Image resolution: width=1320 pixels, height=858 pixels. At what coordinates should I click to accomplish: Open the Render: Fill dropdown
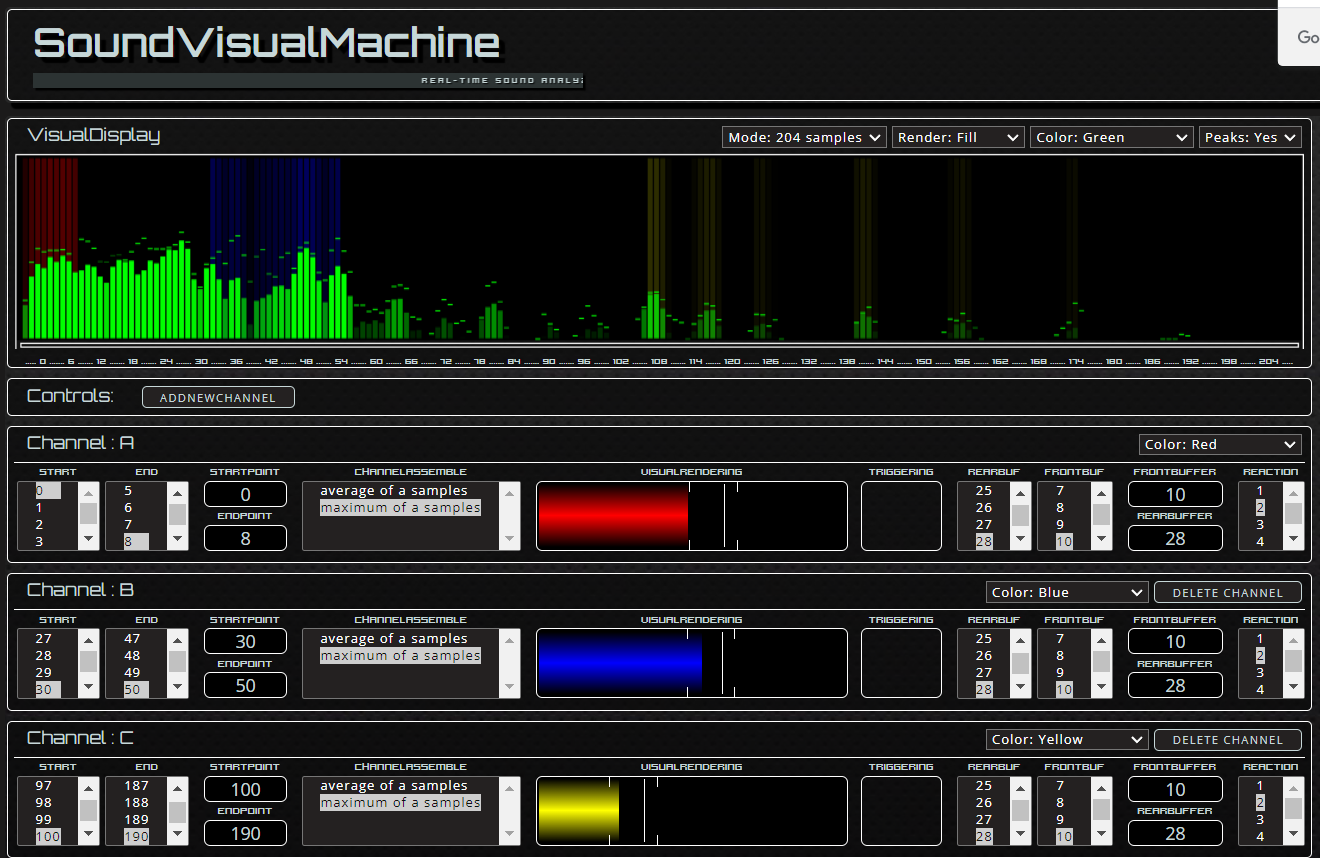coord(958,137)
